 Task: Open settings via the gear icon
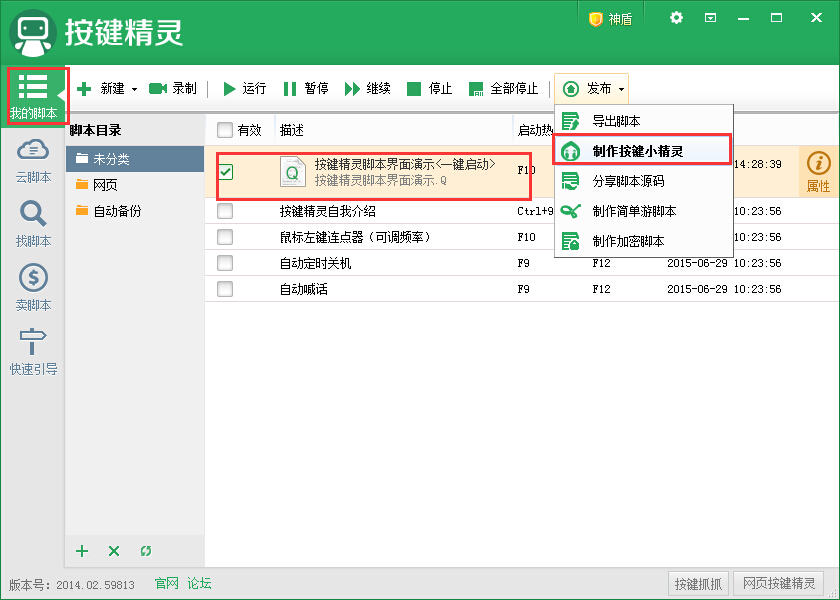(x=677, y=18)
